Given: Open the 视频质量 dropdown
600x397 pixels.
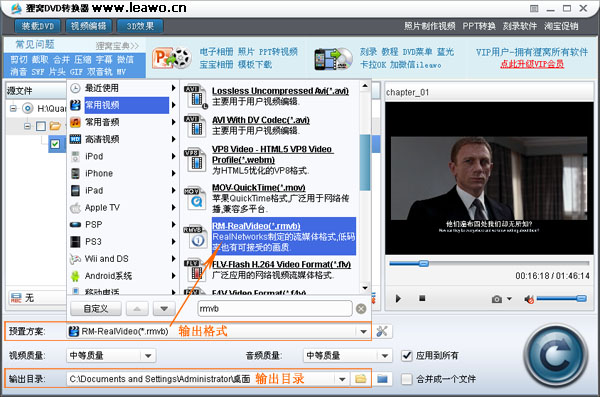Looking at the screenshot, I should (148, 356).
